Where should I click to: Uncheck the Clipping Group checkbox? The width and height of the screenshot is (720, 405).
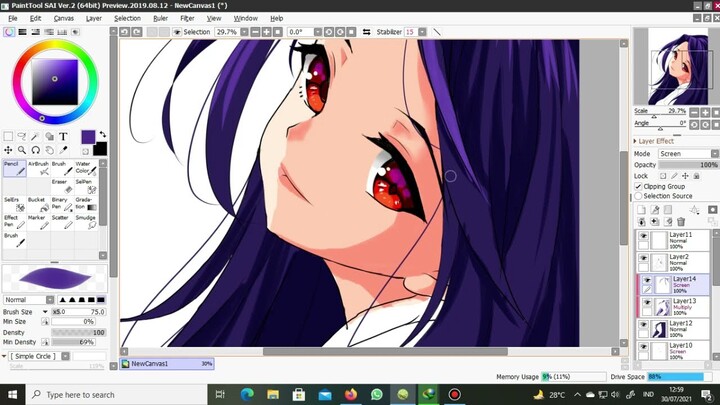(638, 186)
